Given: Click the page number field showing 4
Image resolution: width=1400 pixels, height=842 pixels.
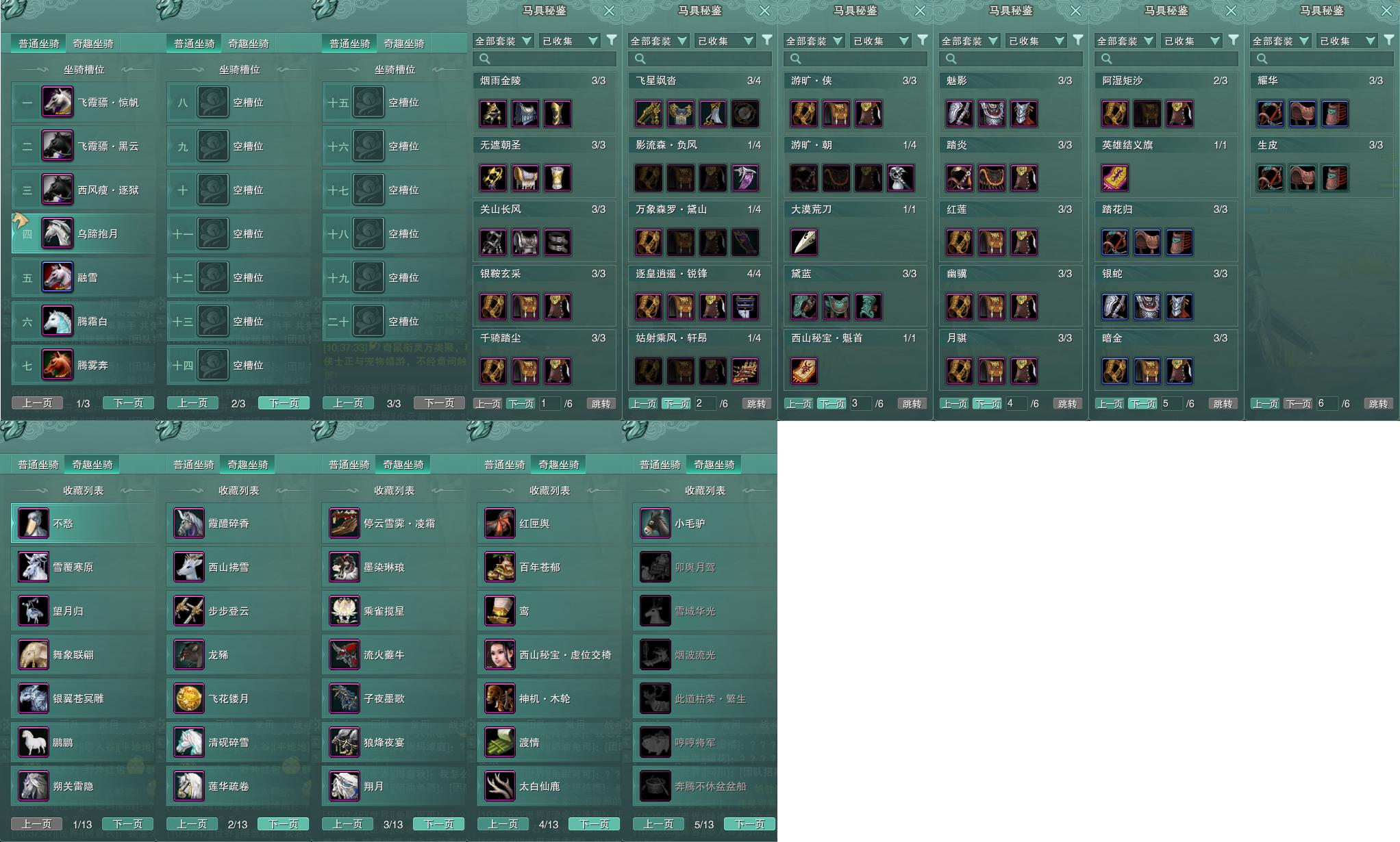Looking at the screenshot, I should (x=1016, y=404).
